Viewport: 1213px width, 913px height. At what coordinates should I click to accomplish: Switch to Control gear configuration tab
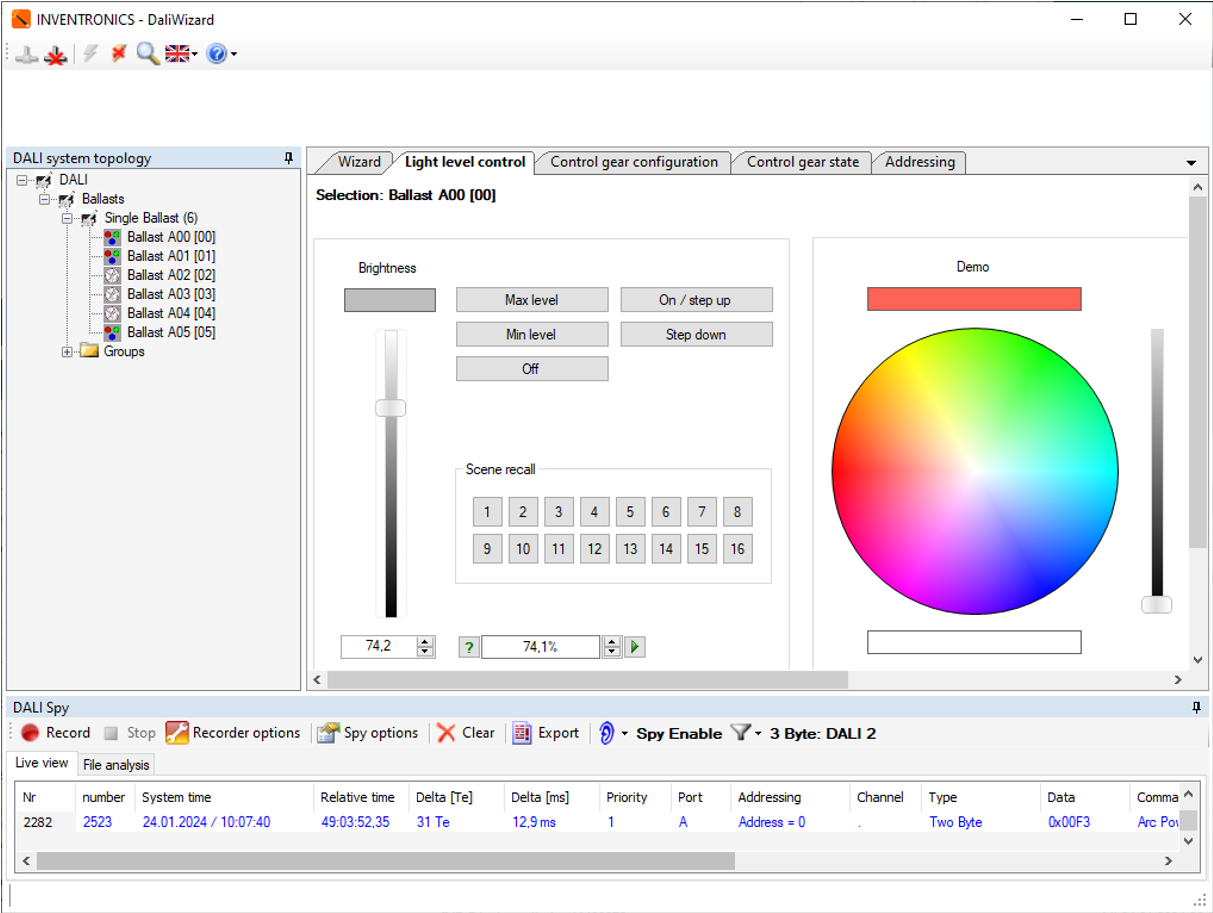click(x=634, y=162)
